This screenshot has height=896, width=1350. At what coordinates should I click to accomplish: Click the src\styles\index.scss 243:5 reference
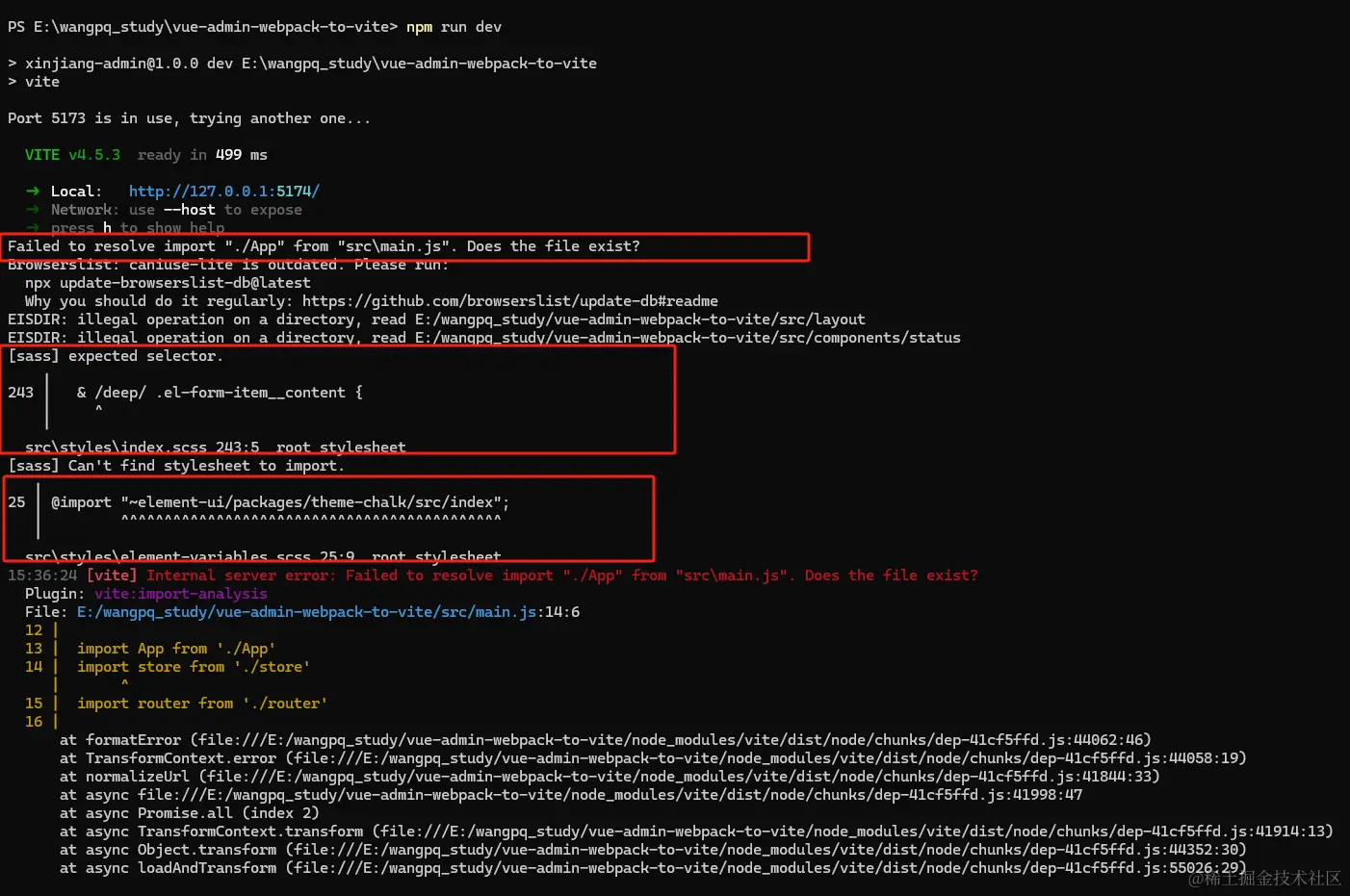pos(142,448)
